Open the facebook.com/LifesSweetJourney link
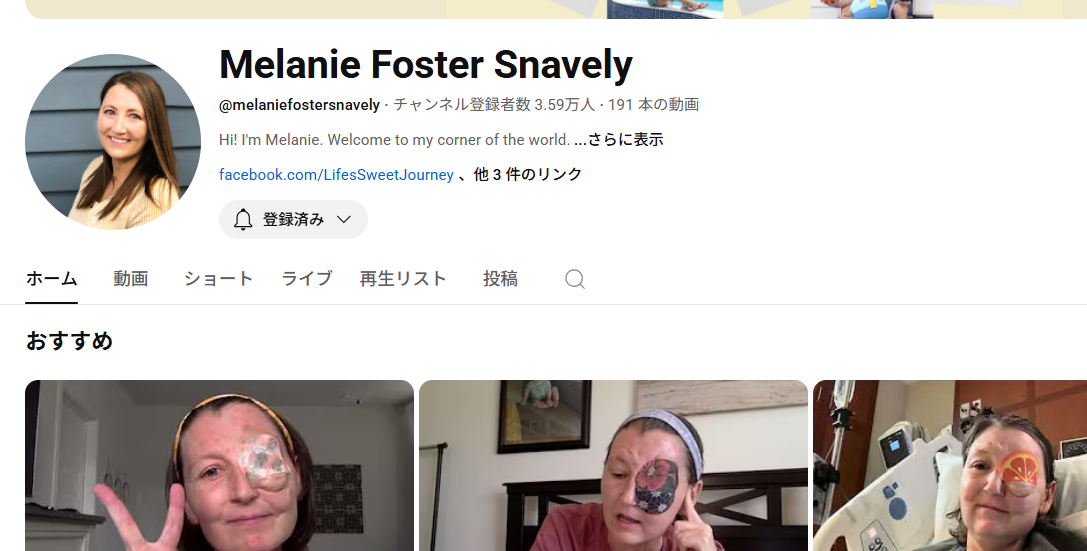 coord(336,175)
